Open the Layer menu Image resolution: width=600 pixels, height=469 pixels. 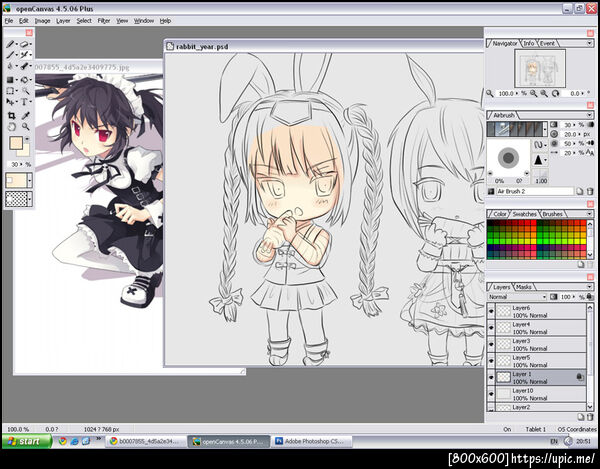tap(63, 21)
